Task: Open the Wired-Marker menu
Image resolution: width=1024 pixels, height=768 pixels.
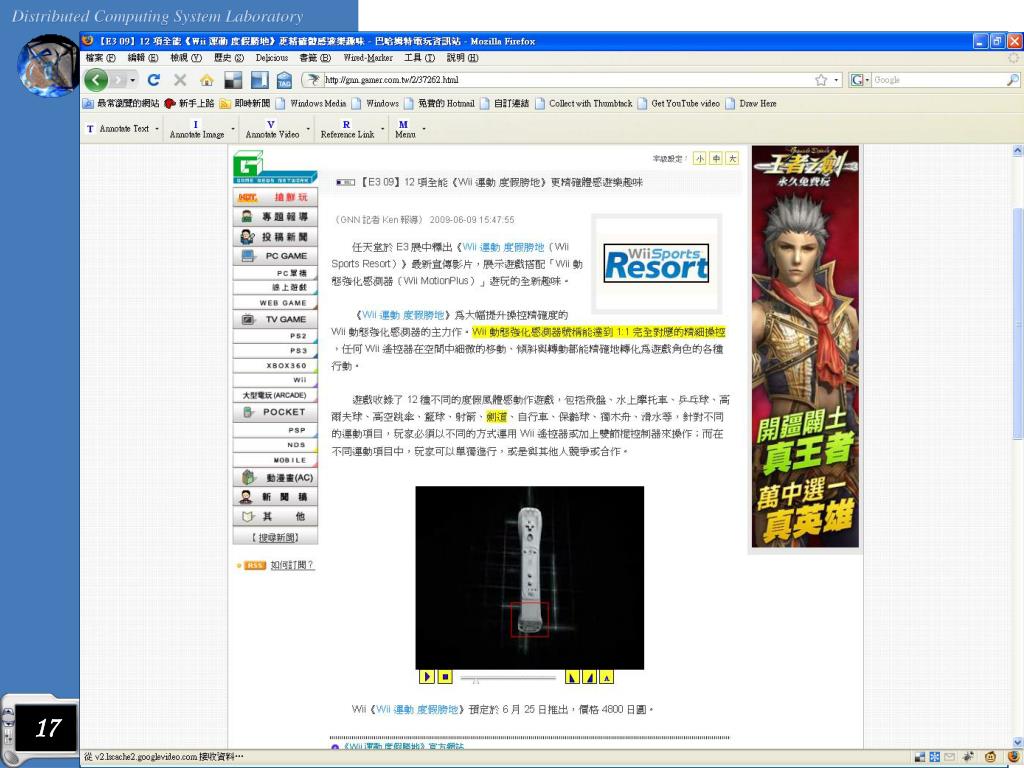Action: point(368,57)
